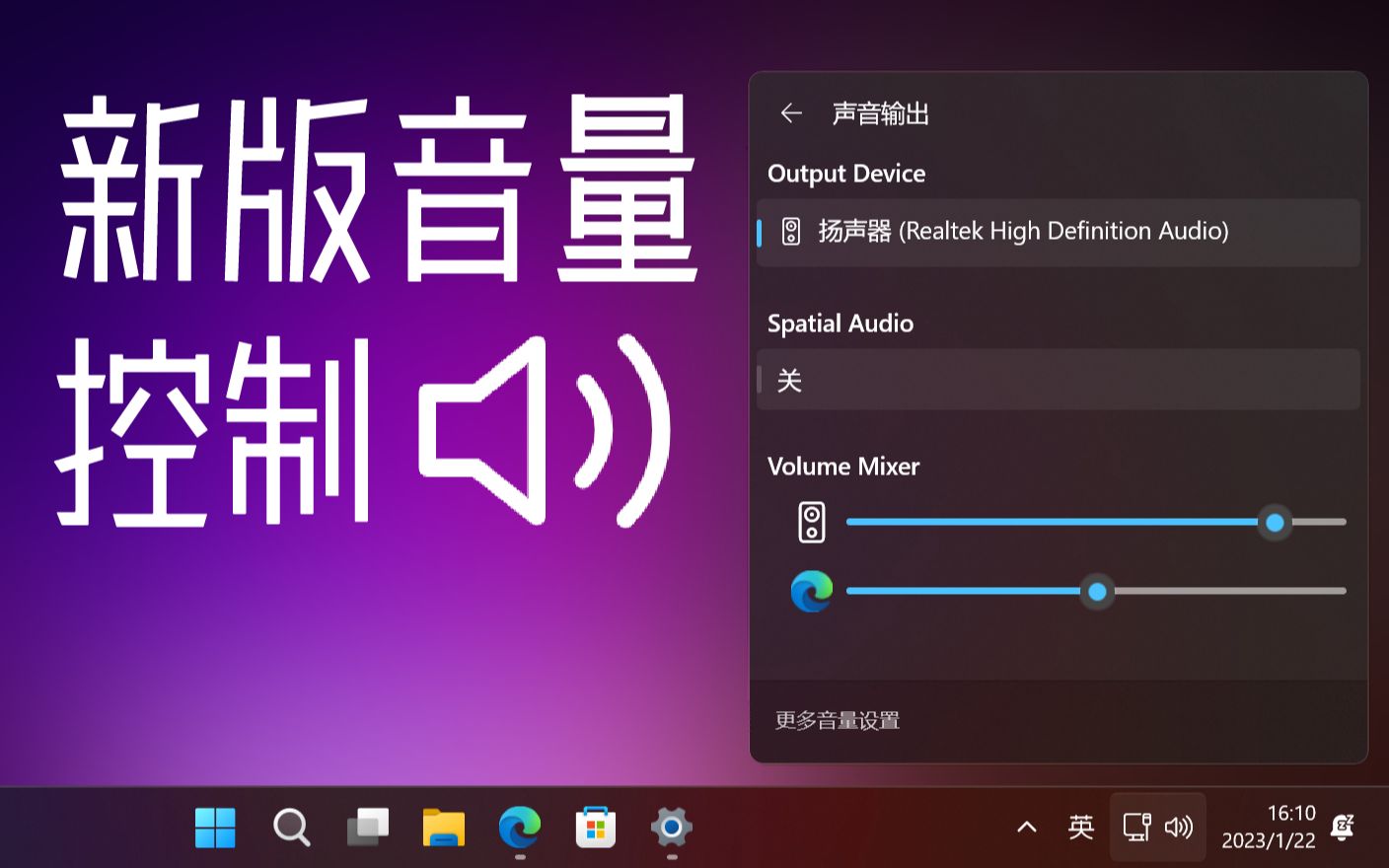Open File Explorer from the taskbar
The height and width of the screenshot is (868, 1389).
444,828
